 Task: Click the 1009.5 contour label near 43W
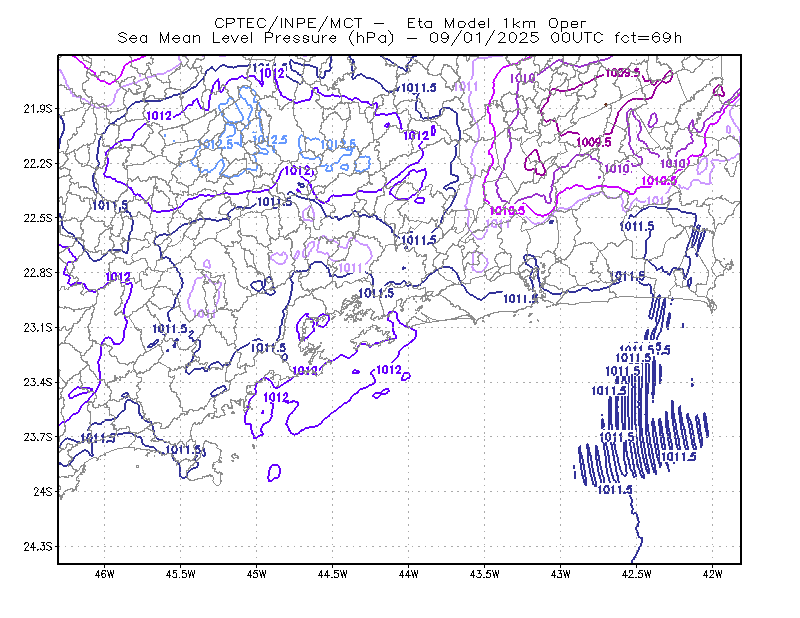point(593,142)
